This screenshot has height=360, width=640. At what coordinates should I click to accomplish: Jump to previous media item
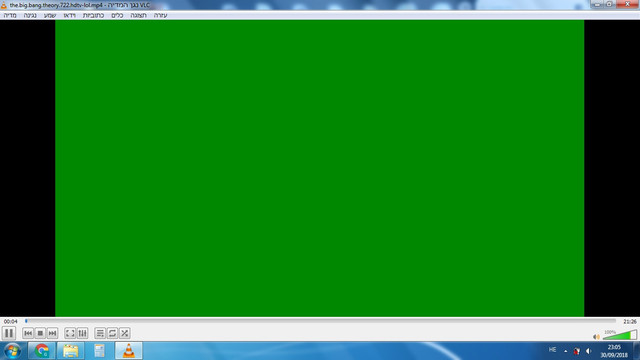28,333
